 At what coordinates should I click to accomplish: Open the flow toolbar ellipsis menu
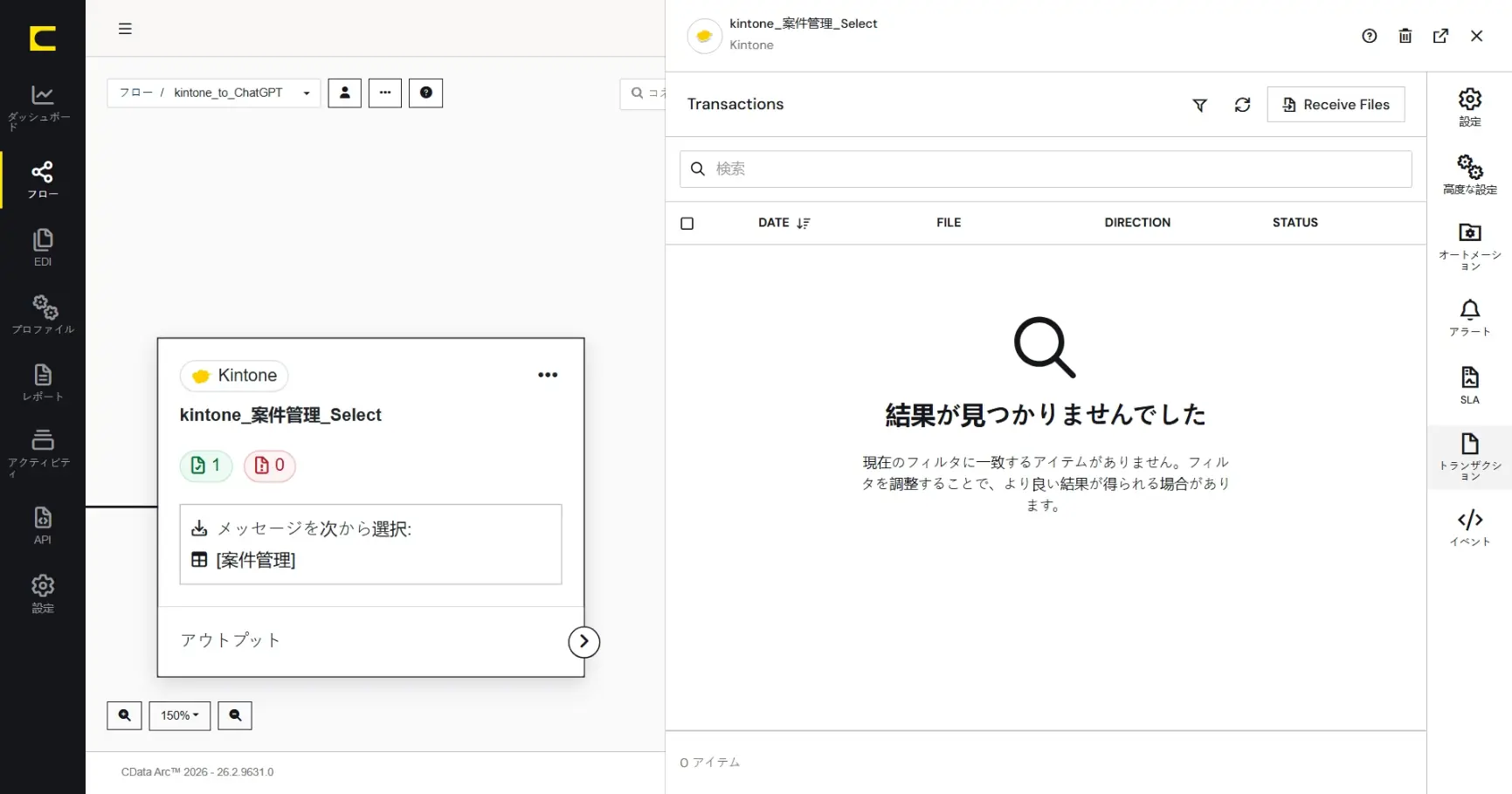coord(385,93)
